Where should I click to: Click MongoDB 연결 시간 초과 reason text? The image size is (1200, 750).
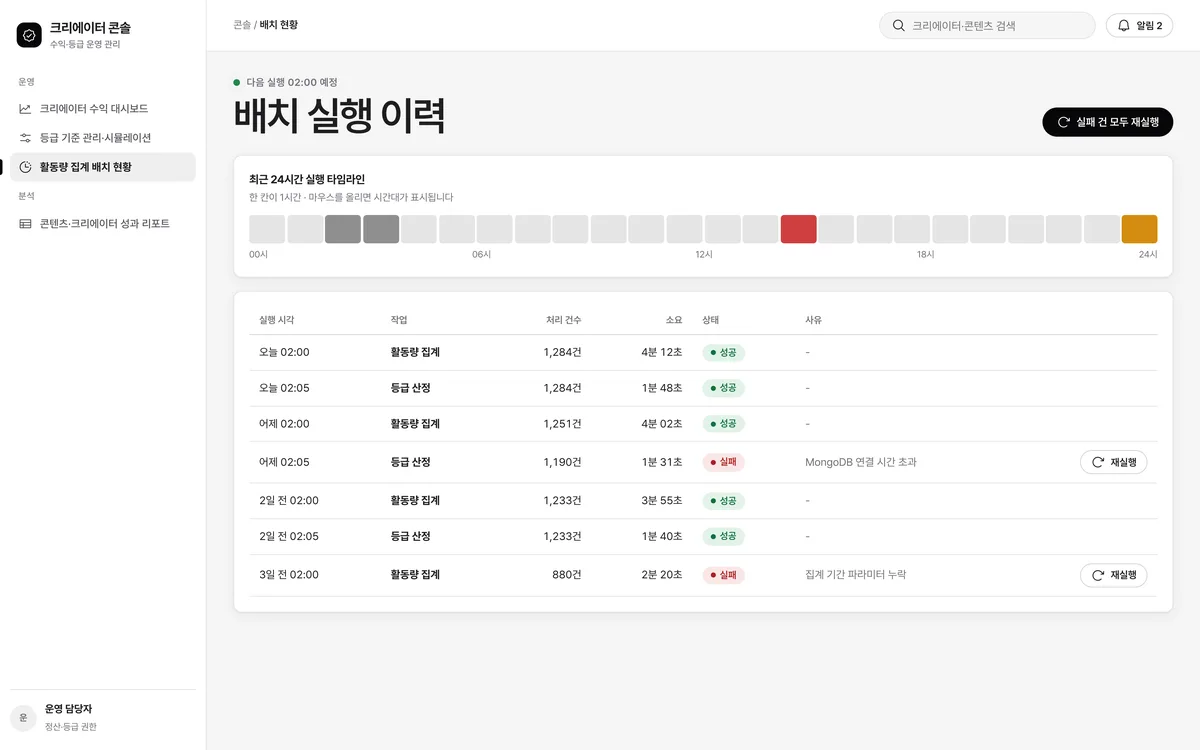coord(861,462)
